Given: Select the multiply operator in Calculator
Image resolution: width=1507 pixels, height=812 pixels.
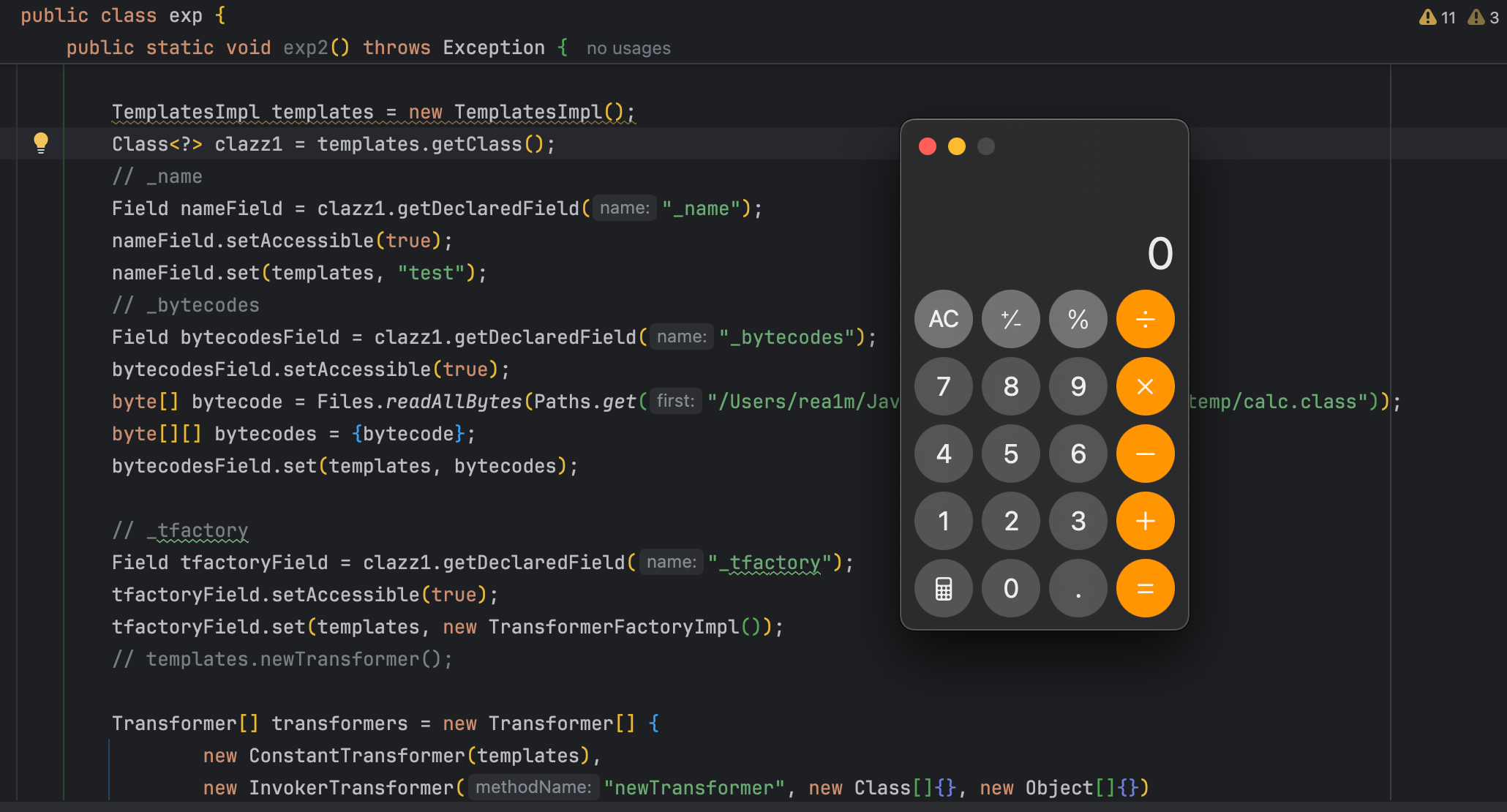Looking at the screenshot, I should [x=1146, y=386].
